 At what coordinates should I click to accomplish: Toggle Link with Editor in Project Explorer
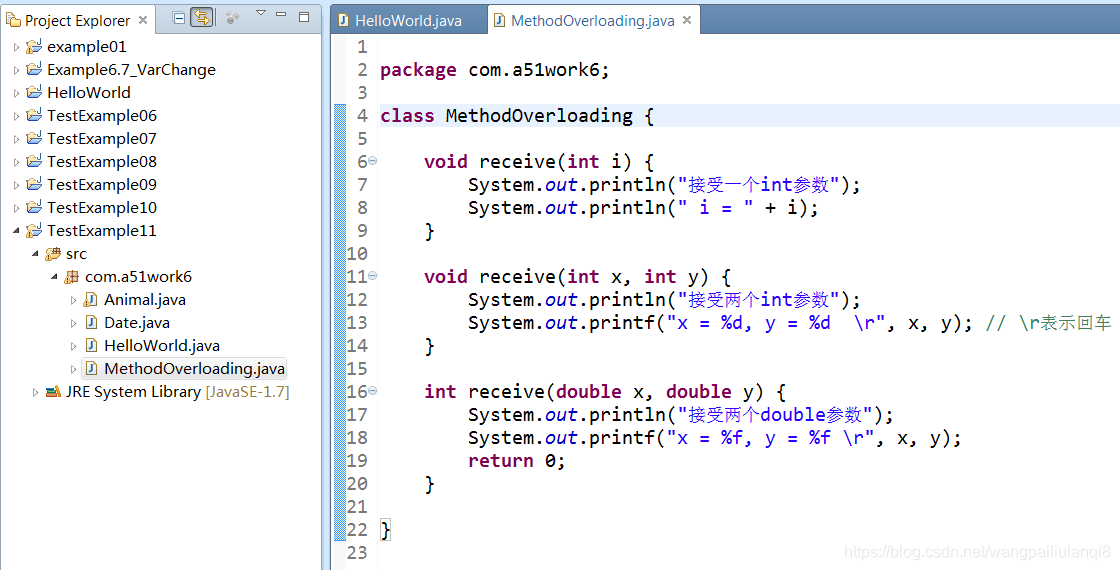pyautogui.click(x=202, y=18)
